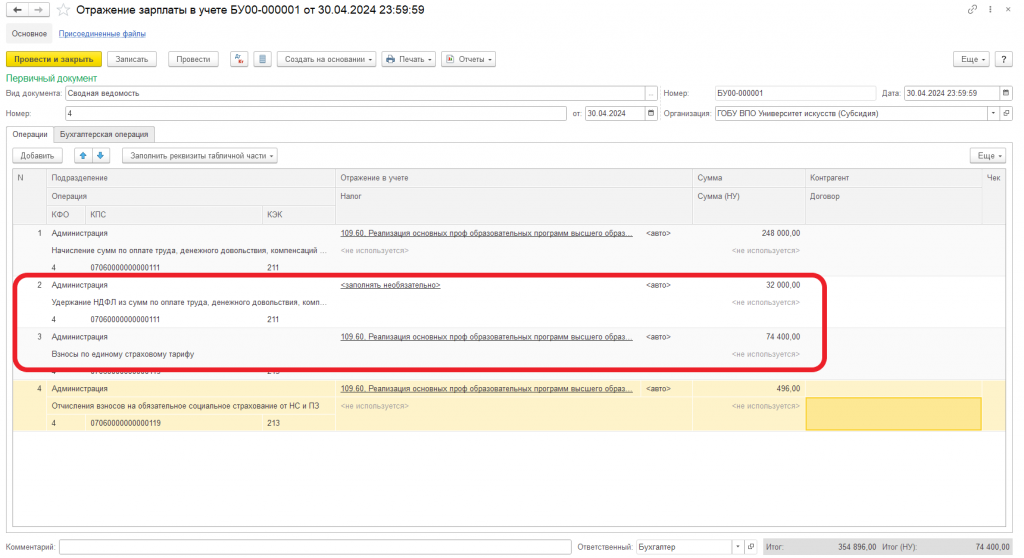Image resolution: width=1024 pixels, height=558 pixels.
Task: Click Провести и закрыть button
Action: tap(54, 59)
